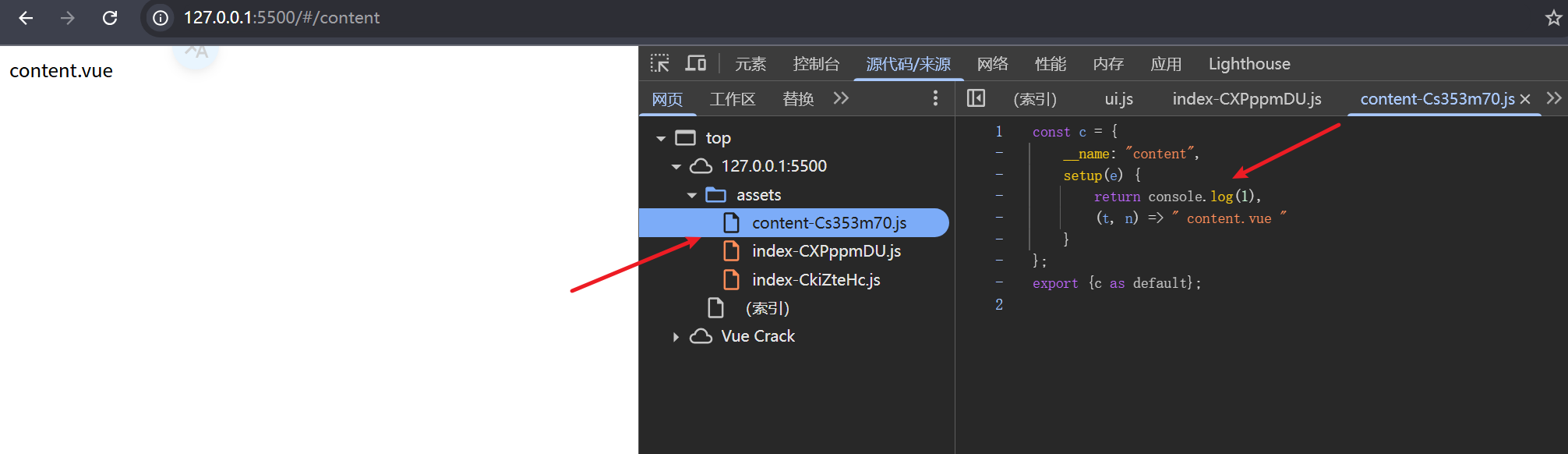Click the browser back arrow

click(26, 18)
